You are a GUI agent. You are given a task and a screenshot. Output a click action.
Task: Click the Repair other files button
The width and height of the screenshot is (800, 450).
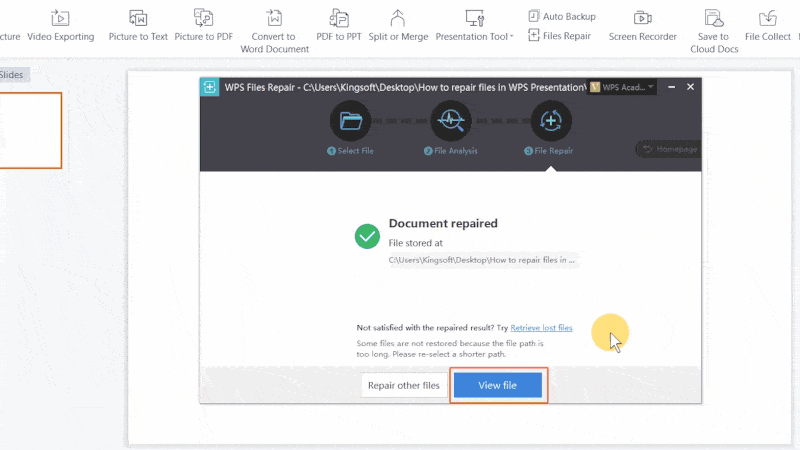tap(404, 385)
